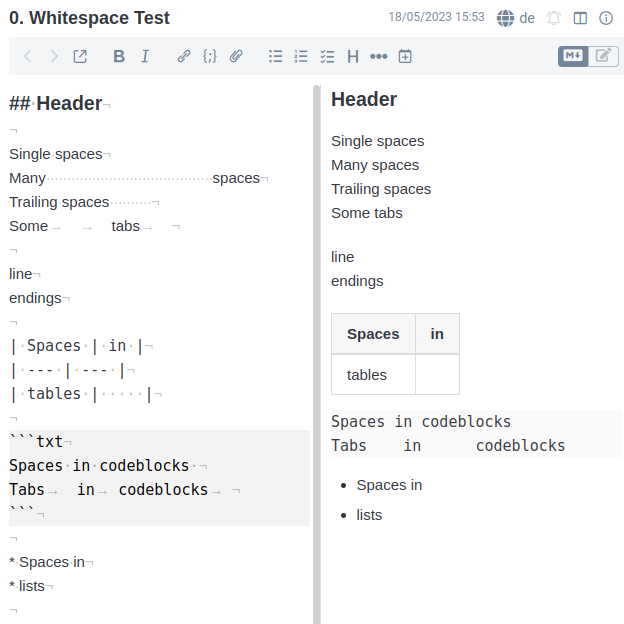
Task: Insert a numbered list
Action: coord(301,56)
